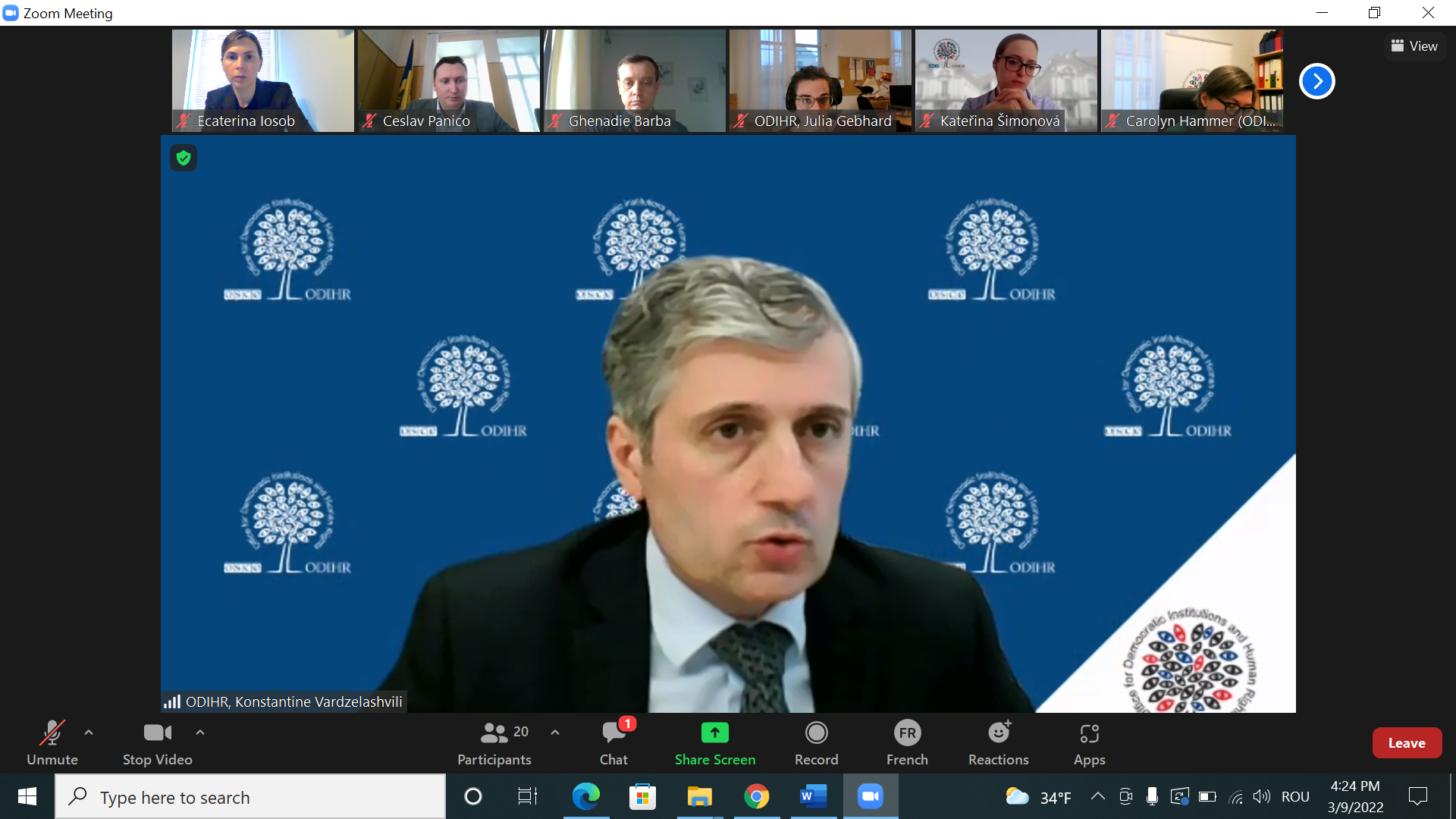Open battery status tray icon
Screen dimensions: 1456x819
1207,796
